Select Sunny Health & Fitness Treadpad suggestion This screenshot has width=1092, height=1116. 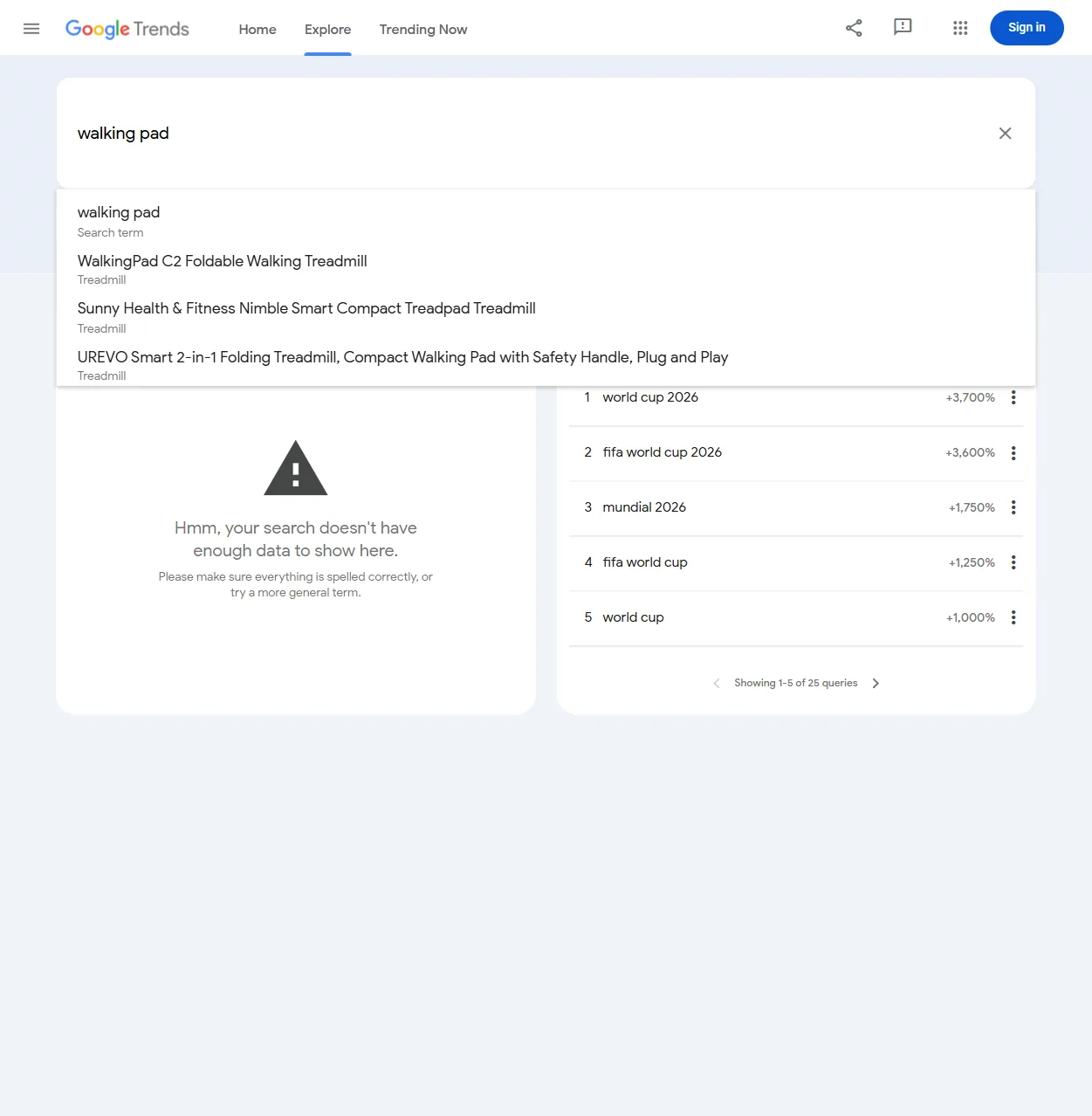(x=546, y=317)
